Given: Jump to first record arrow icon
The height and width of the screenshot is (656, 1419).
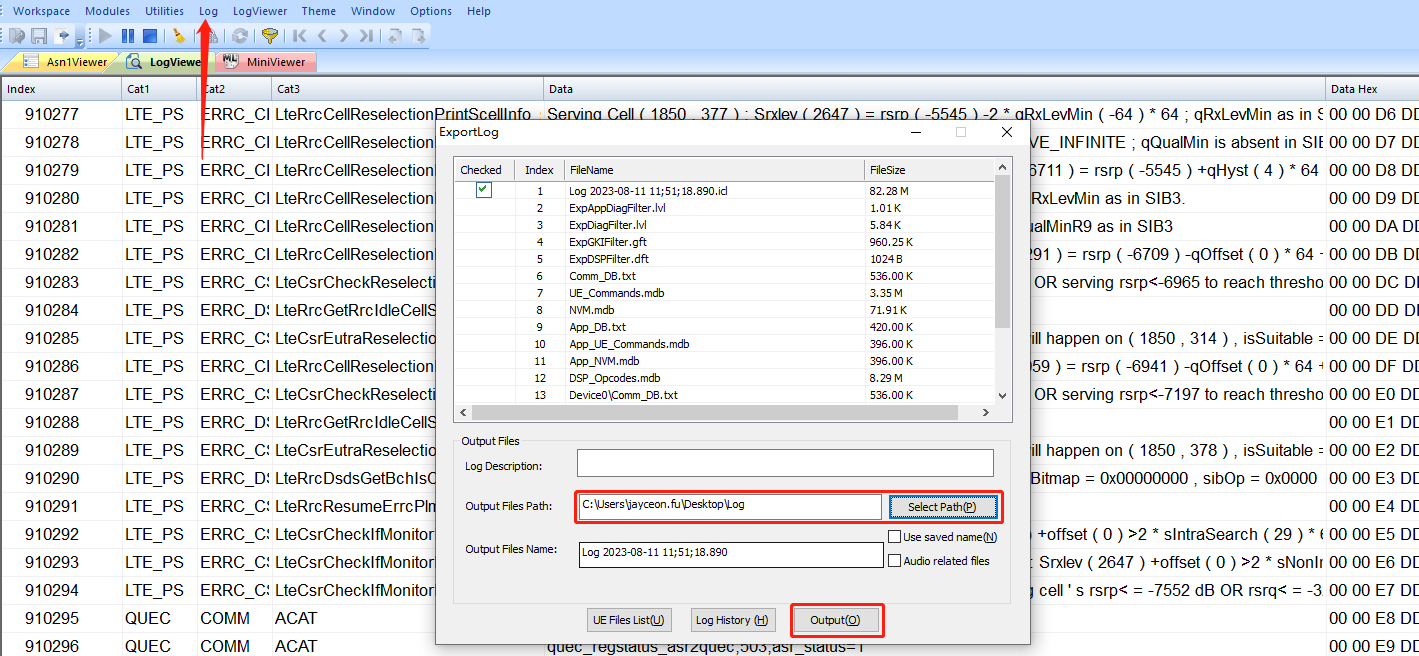Looking at the screenshot, I should (x=299, y=36).
